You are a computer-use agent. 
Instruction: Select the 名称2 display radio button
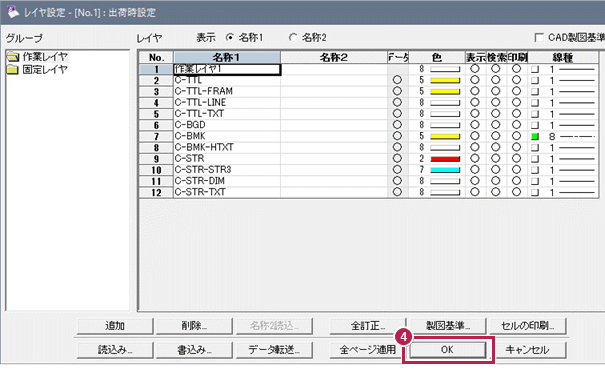[x=293, y=37]
